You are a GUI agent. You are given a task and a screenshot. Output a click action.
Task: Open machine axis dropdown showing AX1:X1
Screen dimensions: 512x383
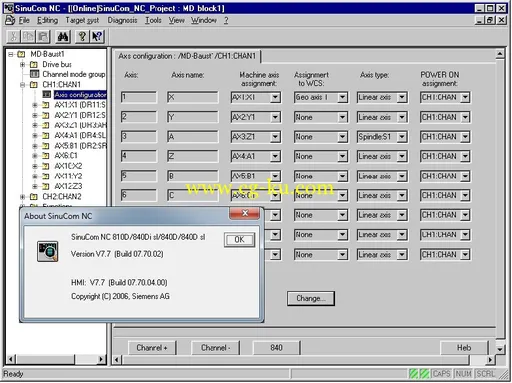(x=275, y=97)
